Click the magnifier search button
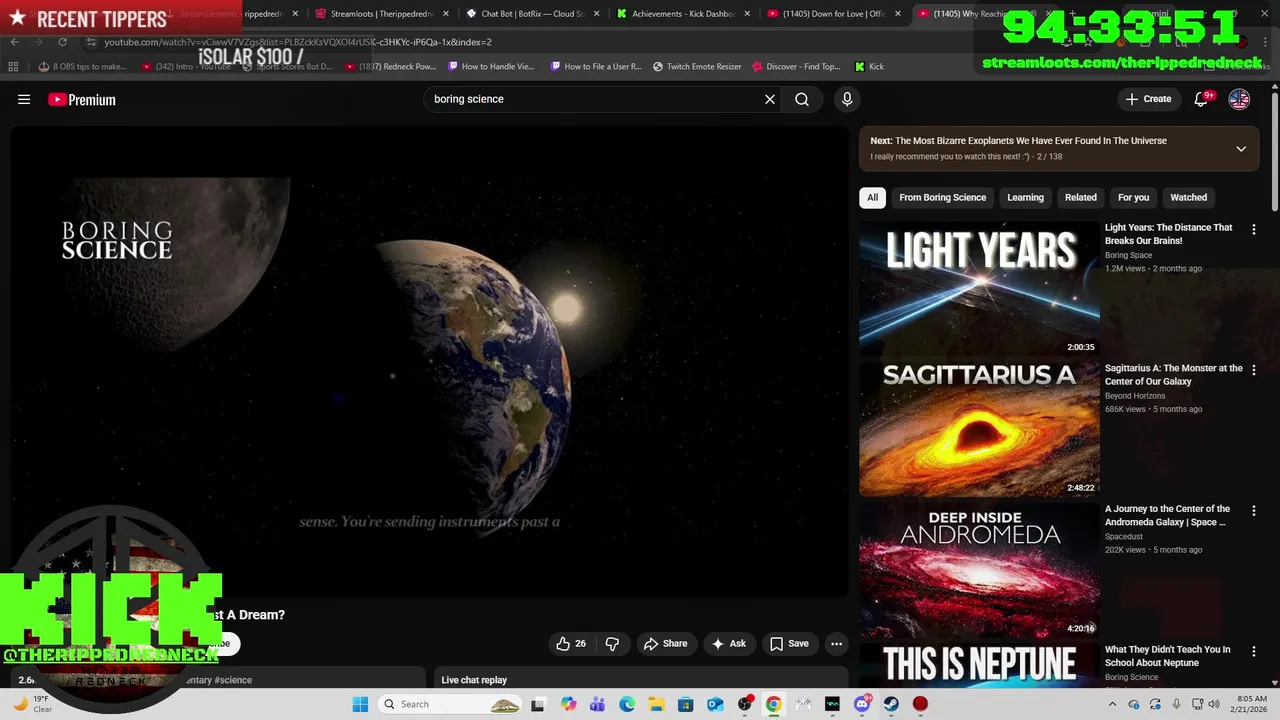The height and width of the screenshot is (720, 1280). tap(802, 99)
